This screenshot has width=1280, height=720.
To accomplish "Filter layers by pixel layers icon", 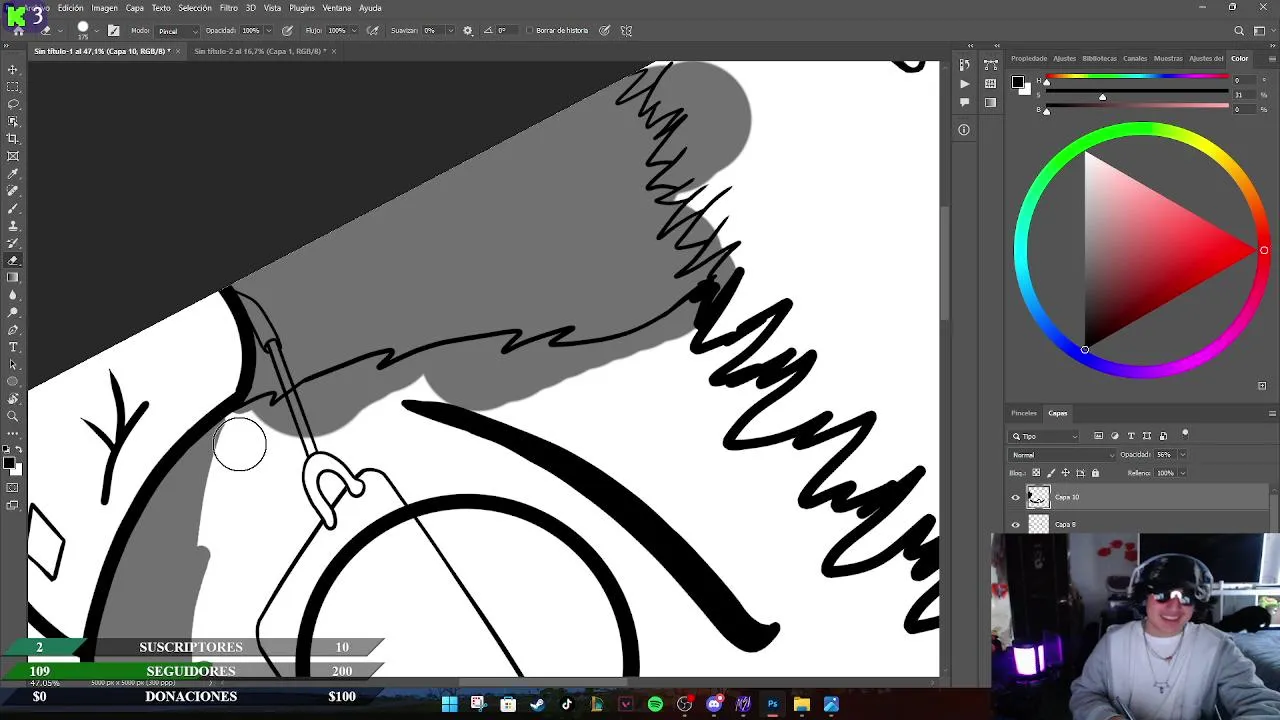I will 1098,436.
